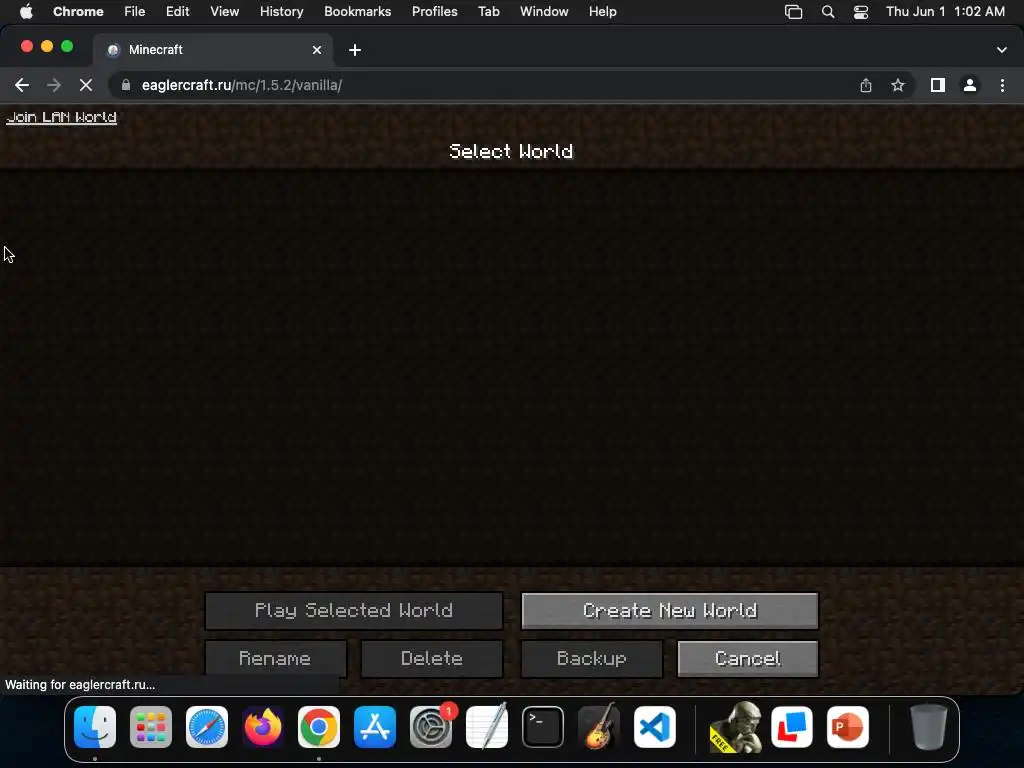Open the Window menu
This screenshot has width=1024, height=768.
click(x=544, y=12)
